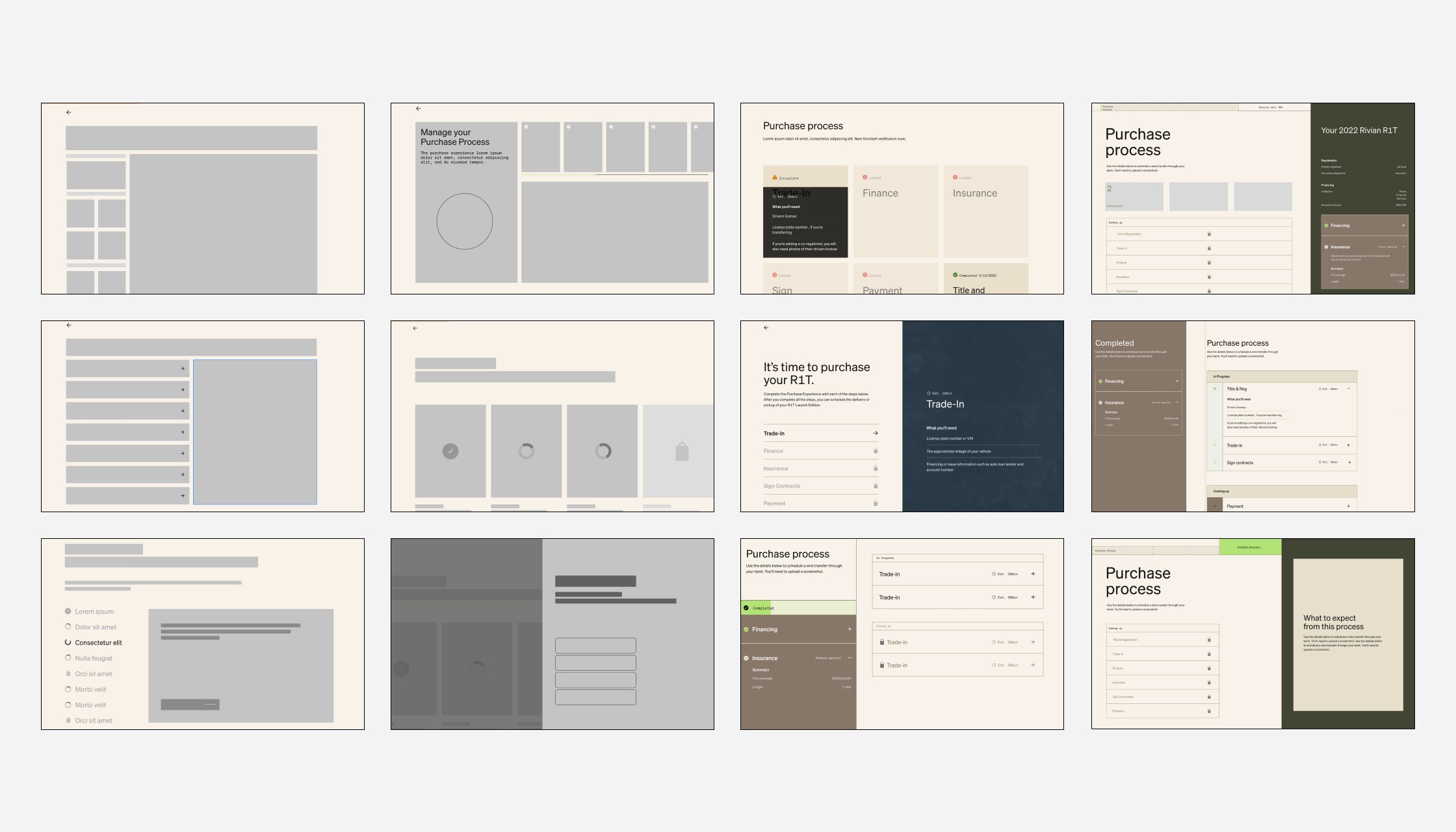Viewport: 1456px width, 832px height.
Task: Click the lock icon beside Sign Contracts
Action: pos(876,486)
